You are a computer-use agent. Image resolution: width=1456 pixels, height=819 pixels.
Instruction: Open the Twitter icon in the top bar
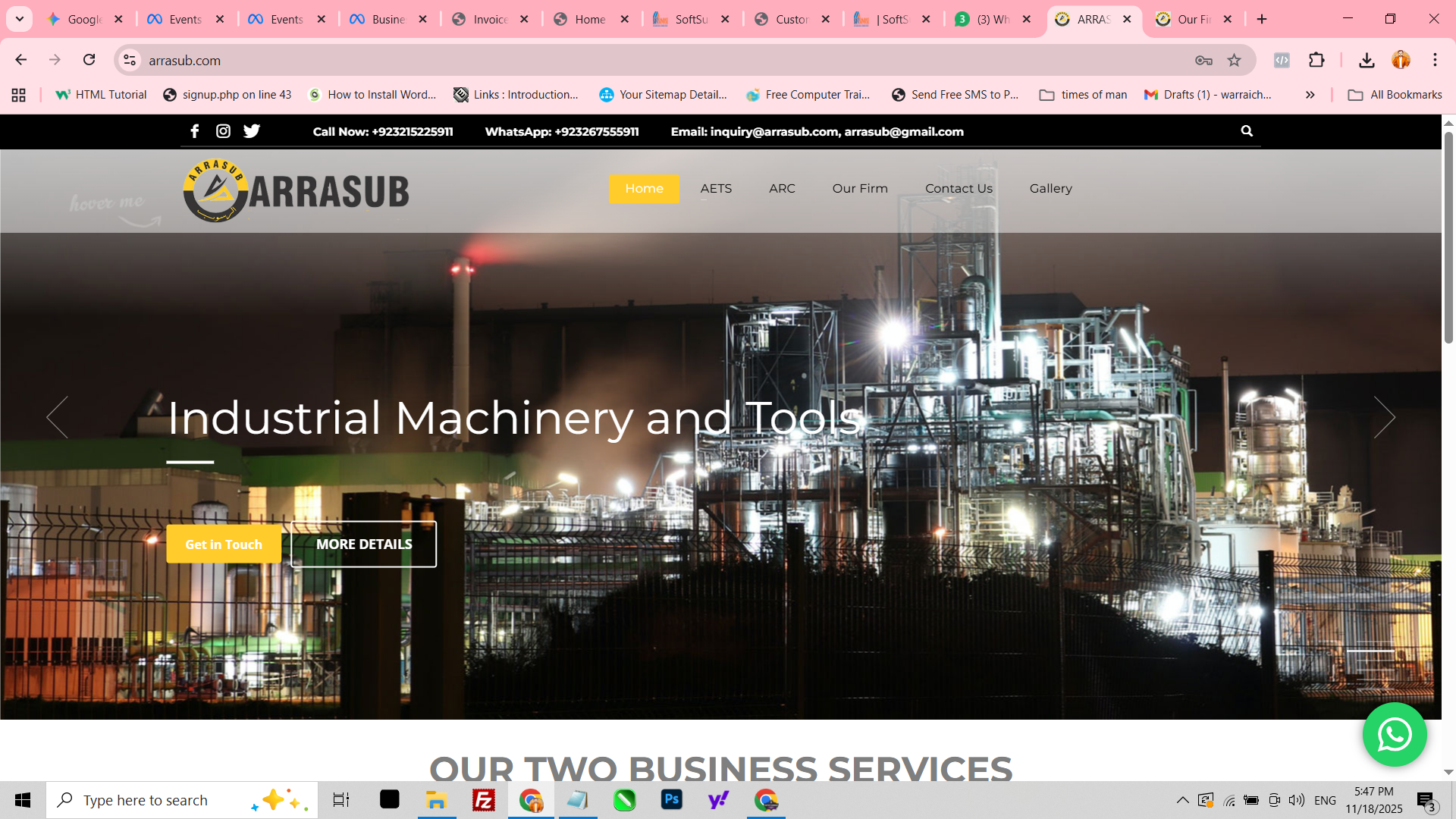click(x=251, y=131)
